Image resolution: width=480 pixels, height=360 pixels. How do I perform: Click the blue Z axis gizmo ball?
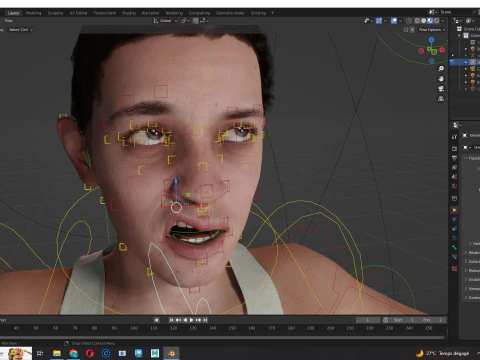431,40
